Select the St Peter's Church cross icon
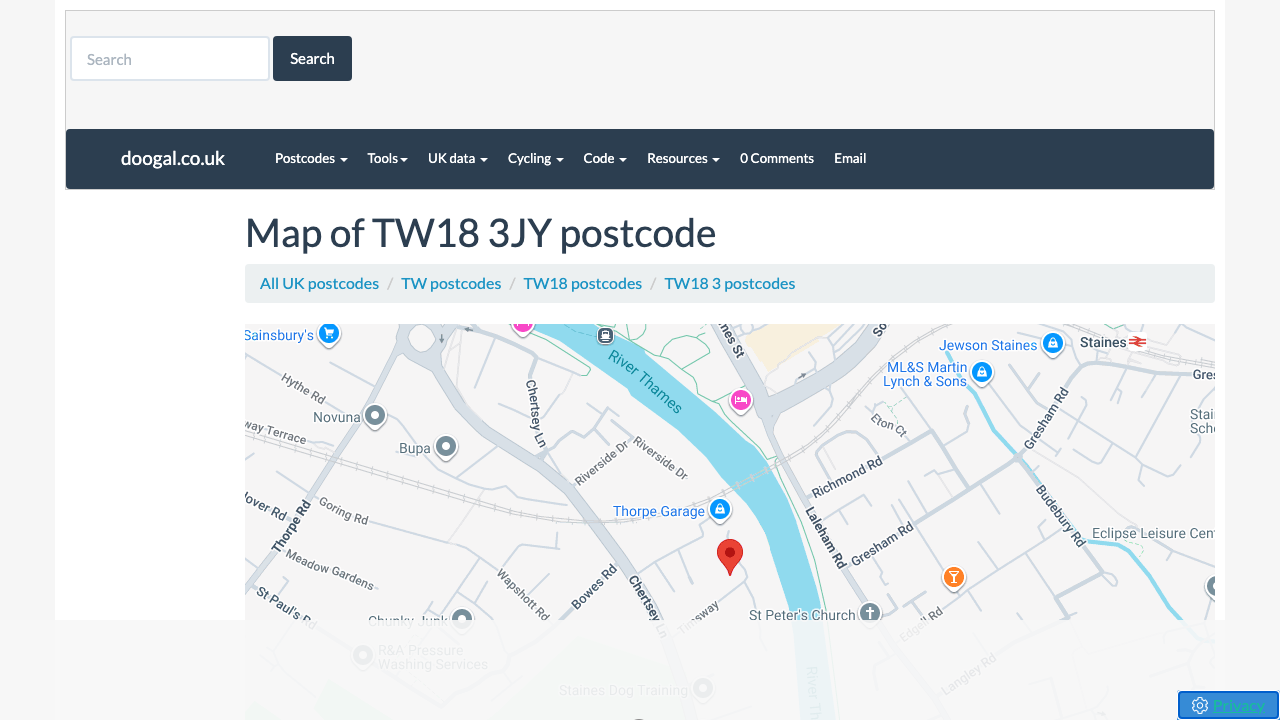 pos(870,612)
